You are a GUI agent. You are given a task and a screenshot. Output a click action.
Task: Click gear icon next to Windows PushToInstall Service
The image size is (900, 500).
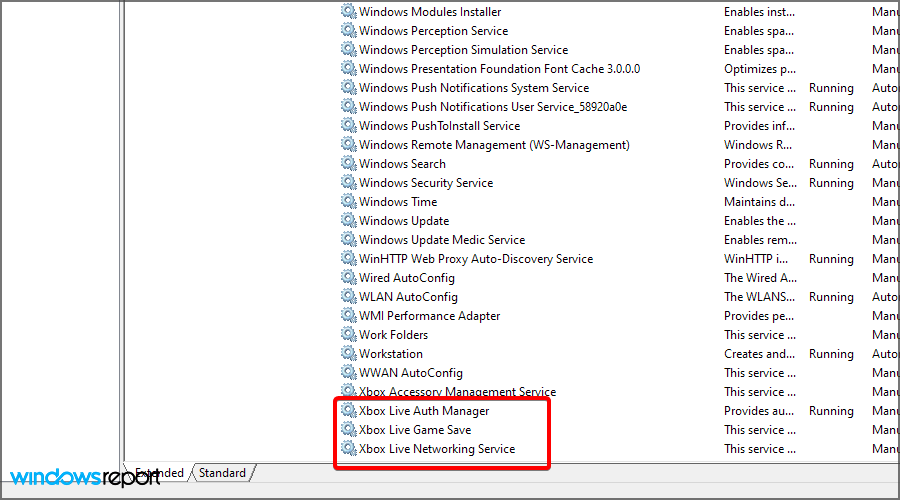click(348, 125)
